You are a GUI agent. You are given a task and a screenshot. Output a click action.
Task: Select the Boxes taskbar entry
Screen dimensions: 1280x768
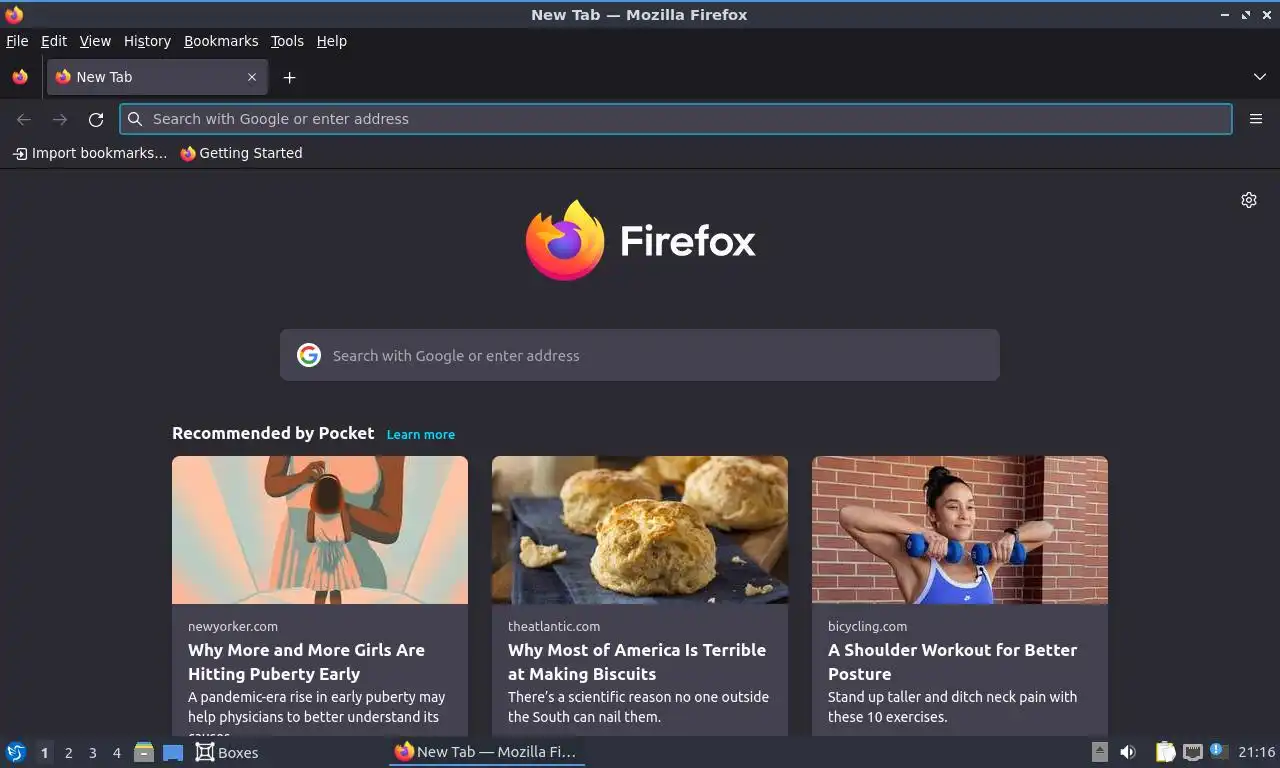click(x=227, y=752)
